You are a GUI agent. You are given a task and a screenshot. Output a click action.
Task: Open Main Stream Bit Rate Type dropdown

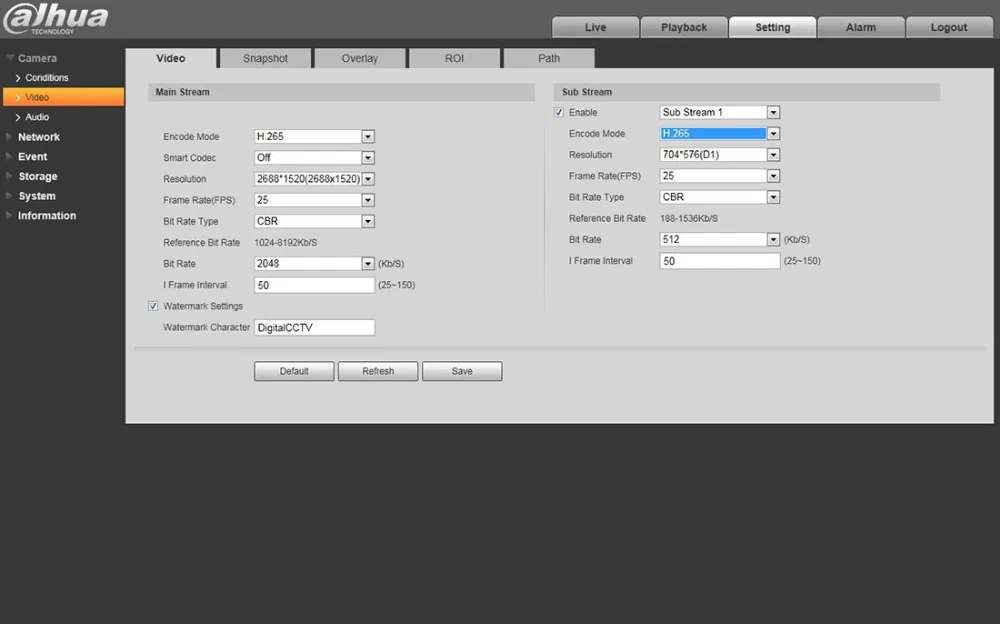tap(314, 221)
